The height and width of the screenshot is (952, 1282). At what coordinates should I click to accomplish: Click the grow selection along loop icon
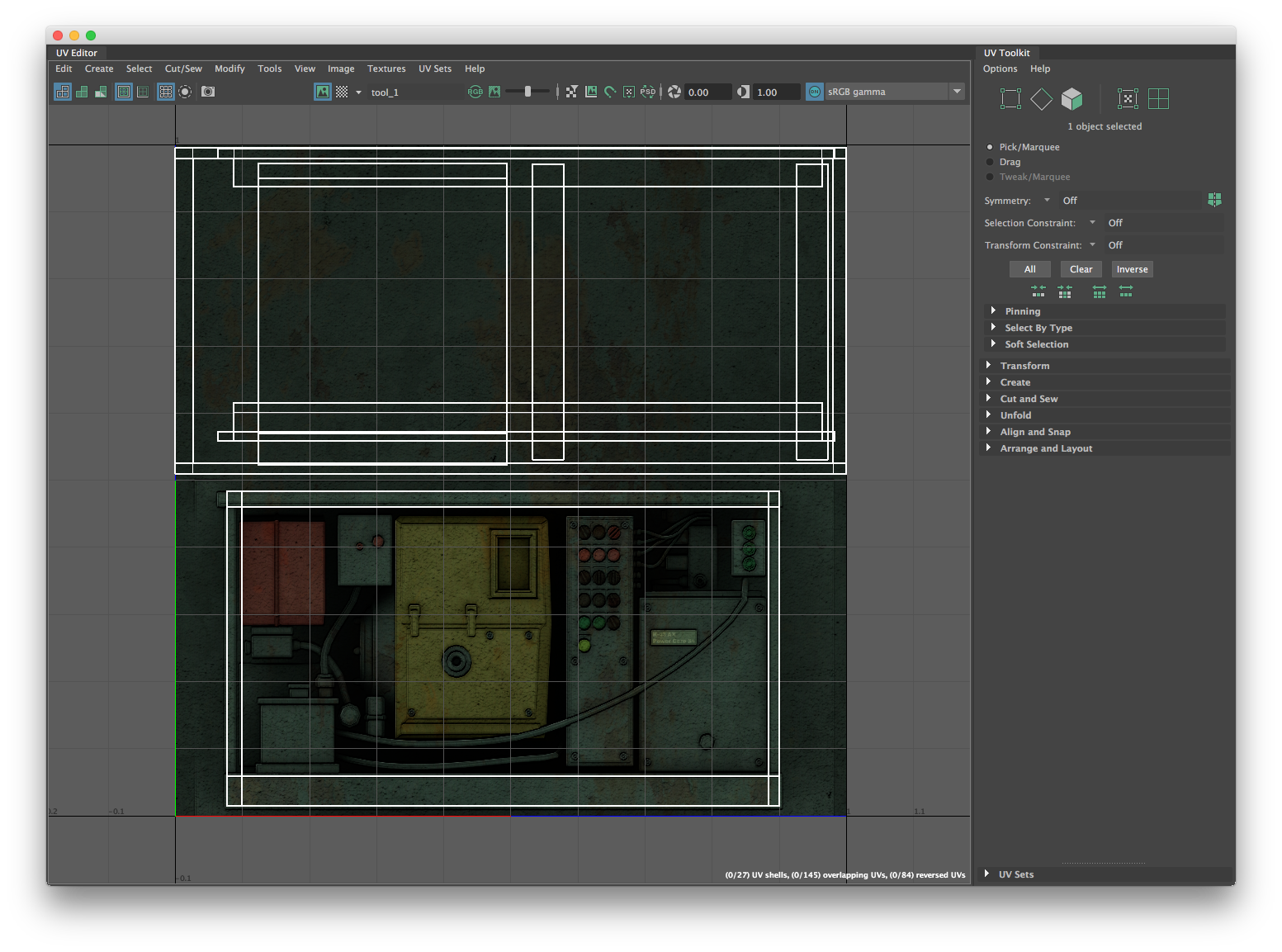pyautogui.click(x=1126, y=291)
